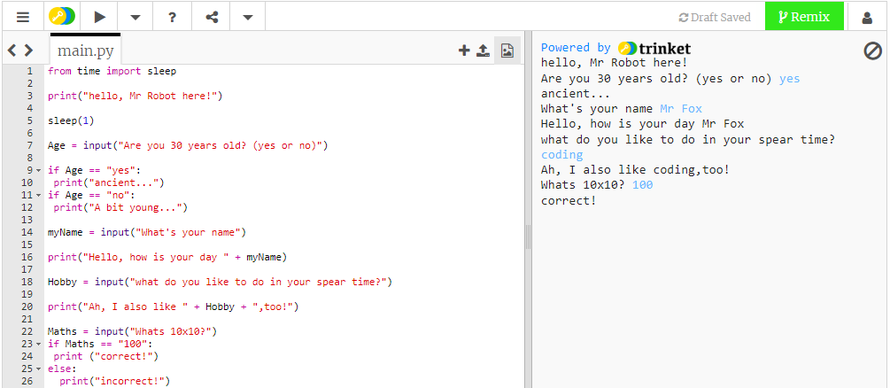Add a new file with plus icon
This screenshot has width=890, height=388.
pos(464,50)
